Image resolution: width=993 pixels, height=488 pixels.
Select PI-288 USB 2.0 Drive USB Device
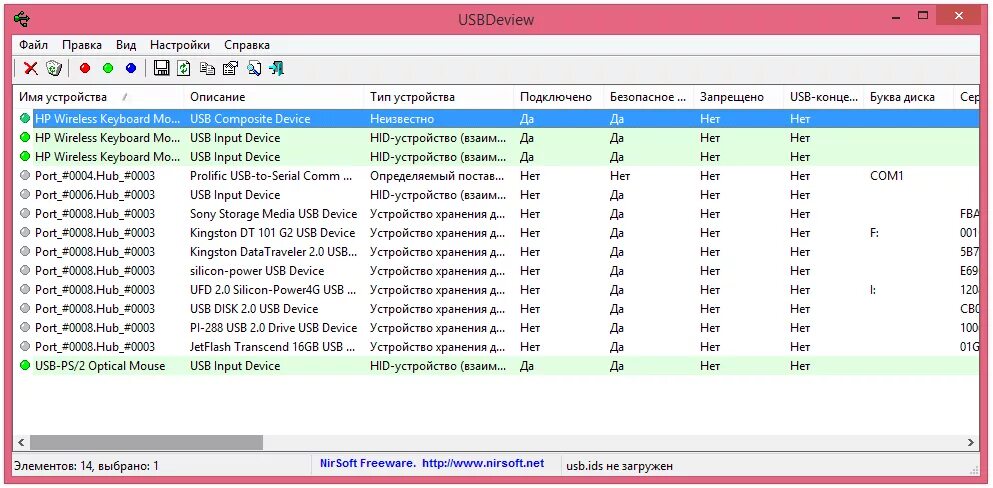pyautogui.click(x=496, y=327)
